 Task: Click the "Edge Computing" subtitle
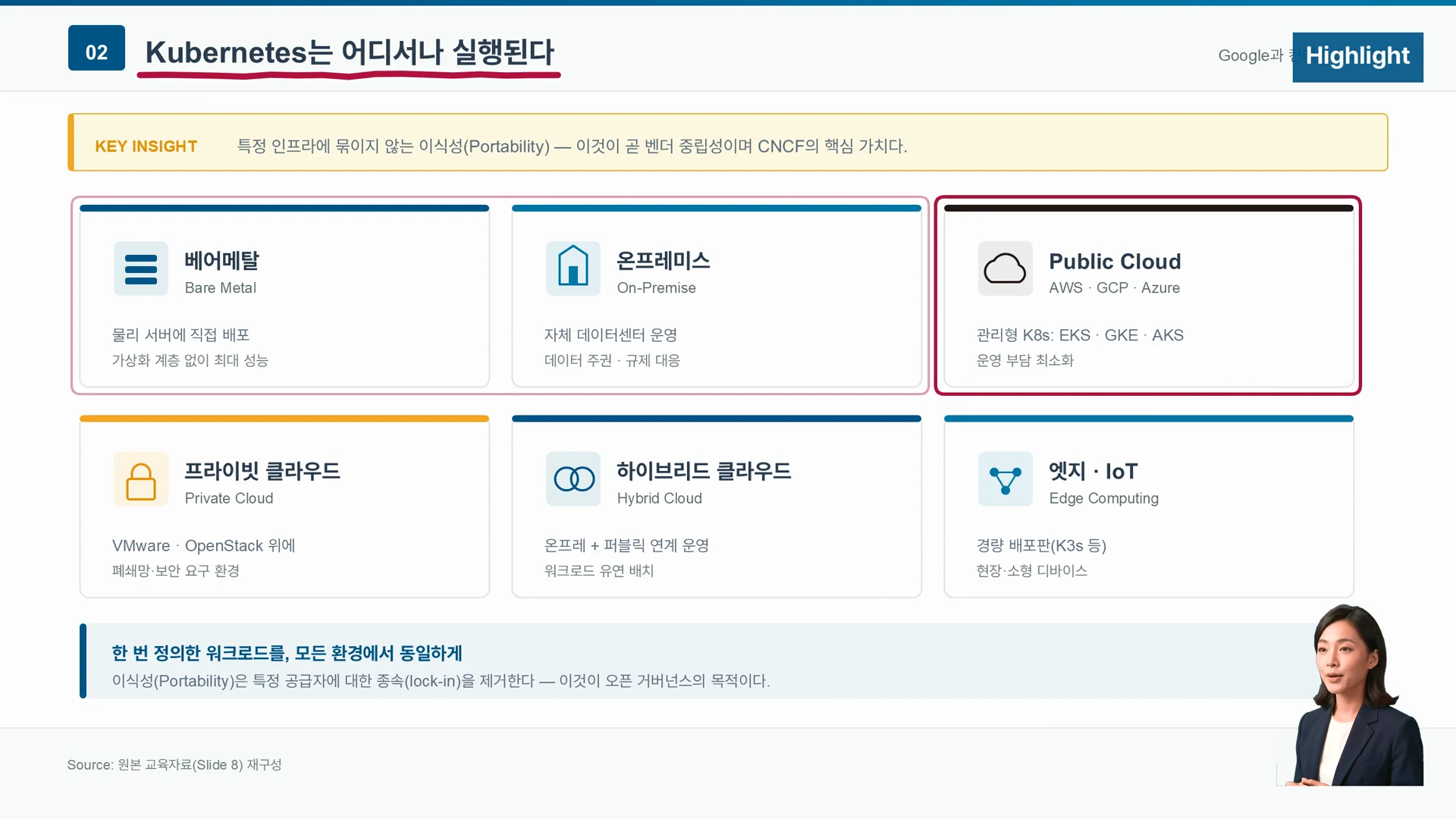click(x=1103, y=498)
